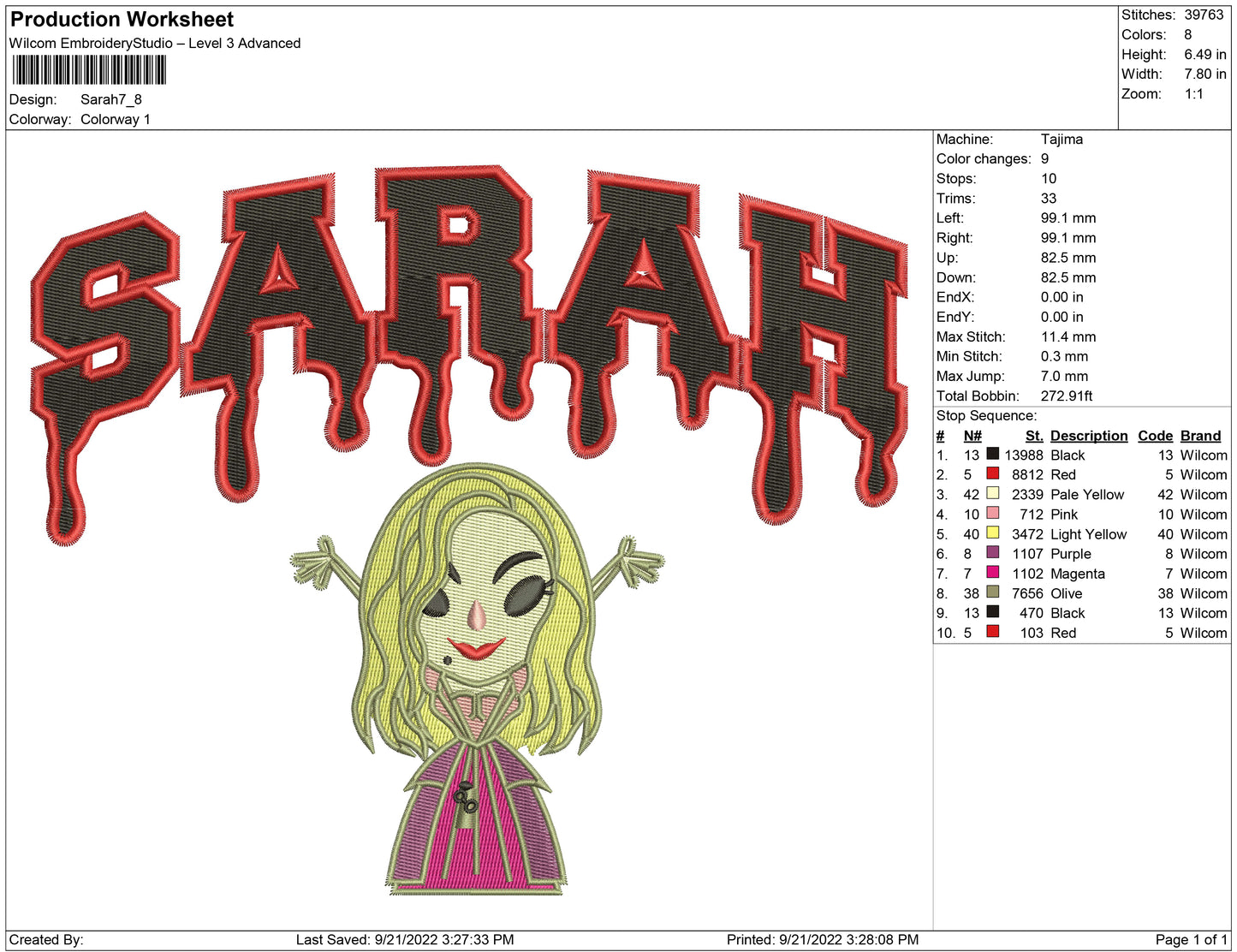Click the Color changes value "9"
Image resolution: width=1237 pixels, height=952 pixels.
coord(1044,158)
